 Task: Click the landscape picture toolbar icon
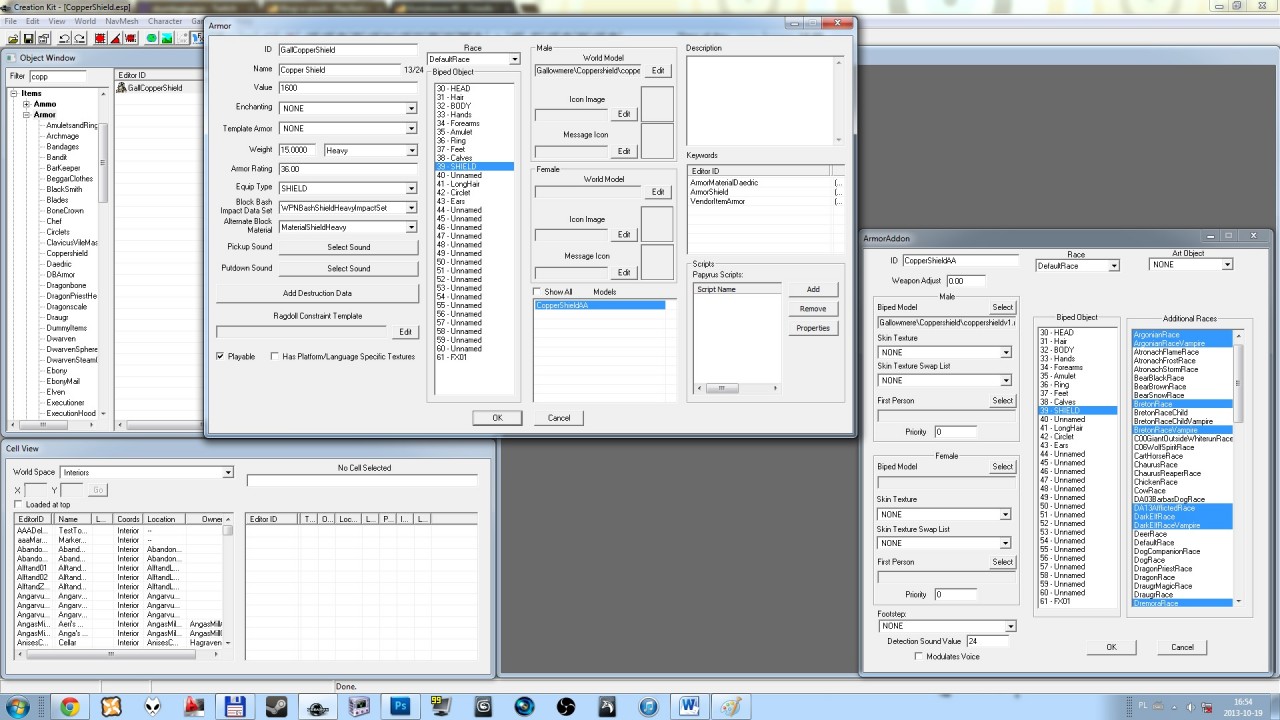pos(169,38)
